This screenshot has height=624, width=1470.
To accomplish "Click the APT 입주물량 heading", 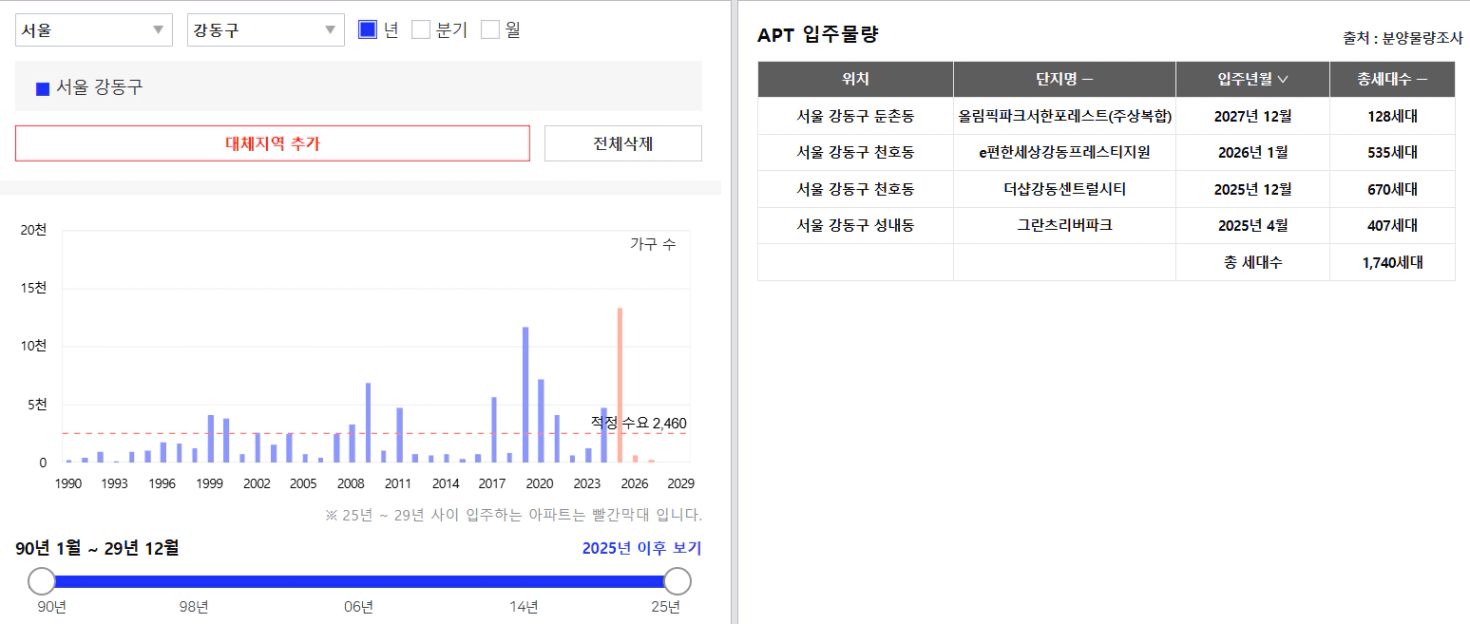I will click(818, 34).
